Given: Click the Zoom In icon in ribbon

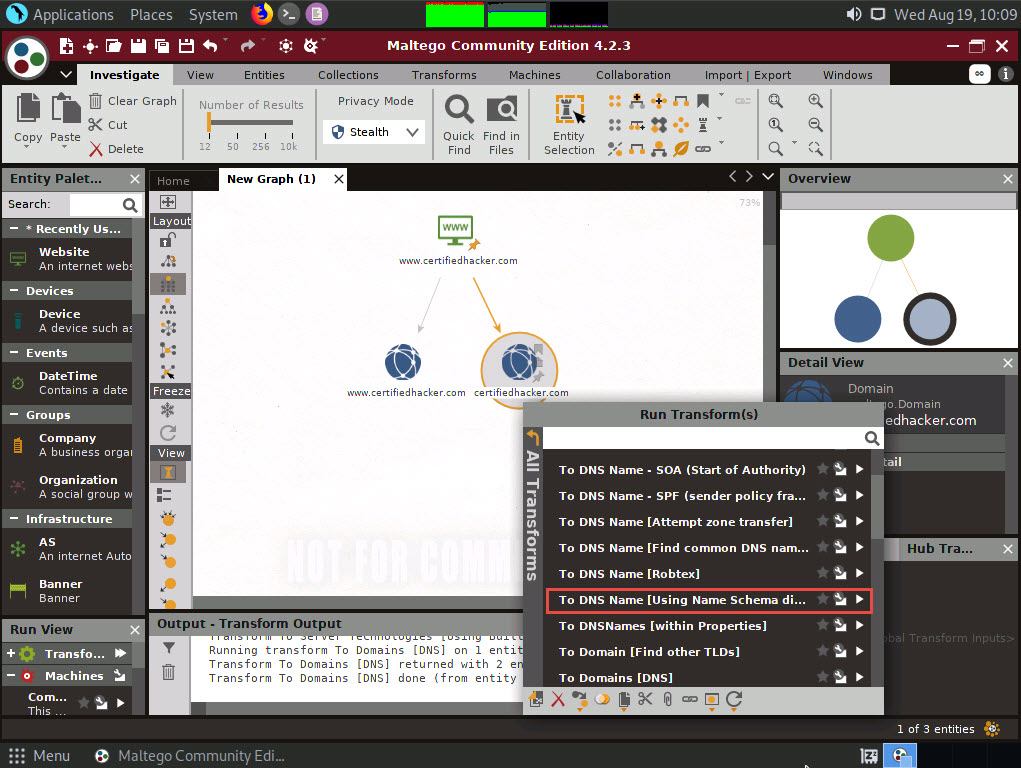Looking at the screenshot, I should point(815,101).
